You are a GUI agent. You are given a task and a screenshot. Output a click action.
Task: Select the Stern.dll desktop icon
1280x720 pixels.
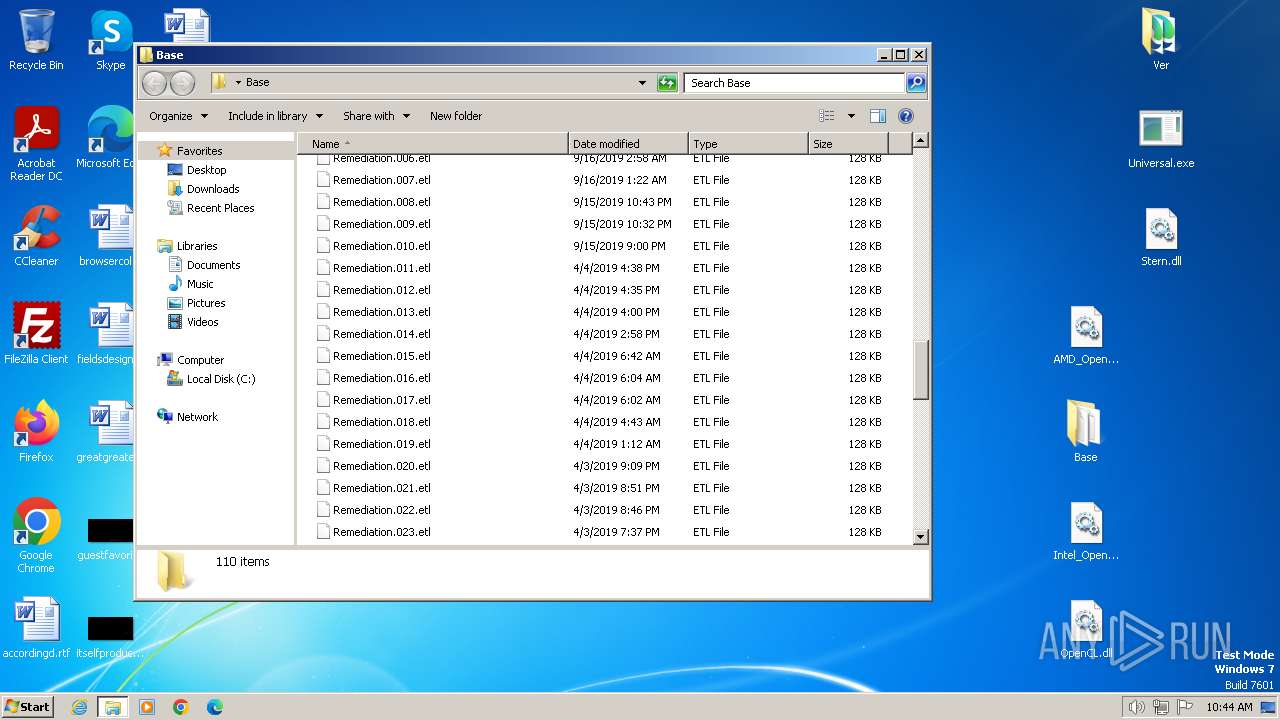1161,237
